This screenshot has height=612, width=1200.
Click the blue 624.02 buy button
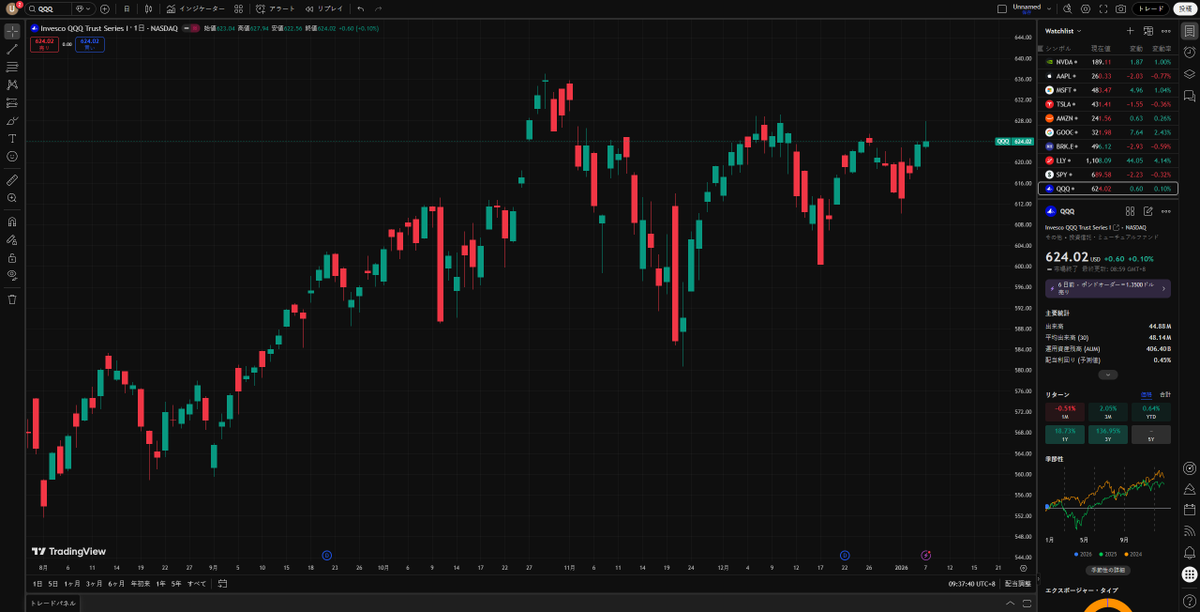coord(90,44)
